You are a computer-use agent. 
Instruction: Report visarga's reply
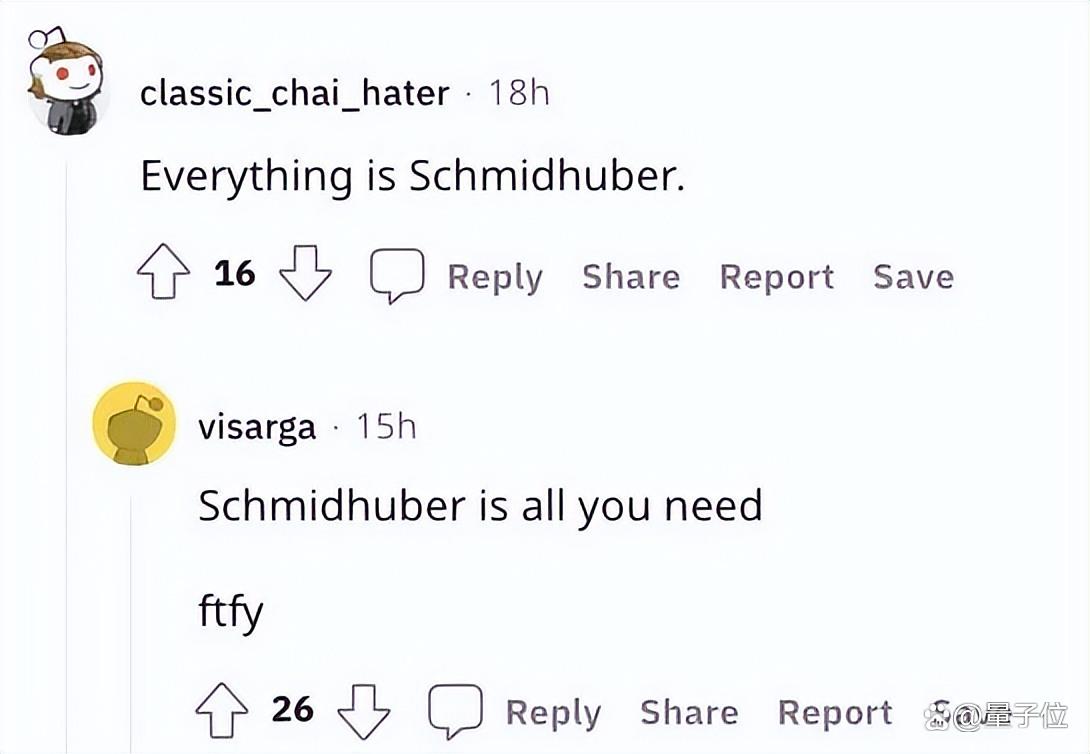[x=835, y=713]
